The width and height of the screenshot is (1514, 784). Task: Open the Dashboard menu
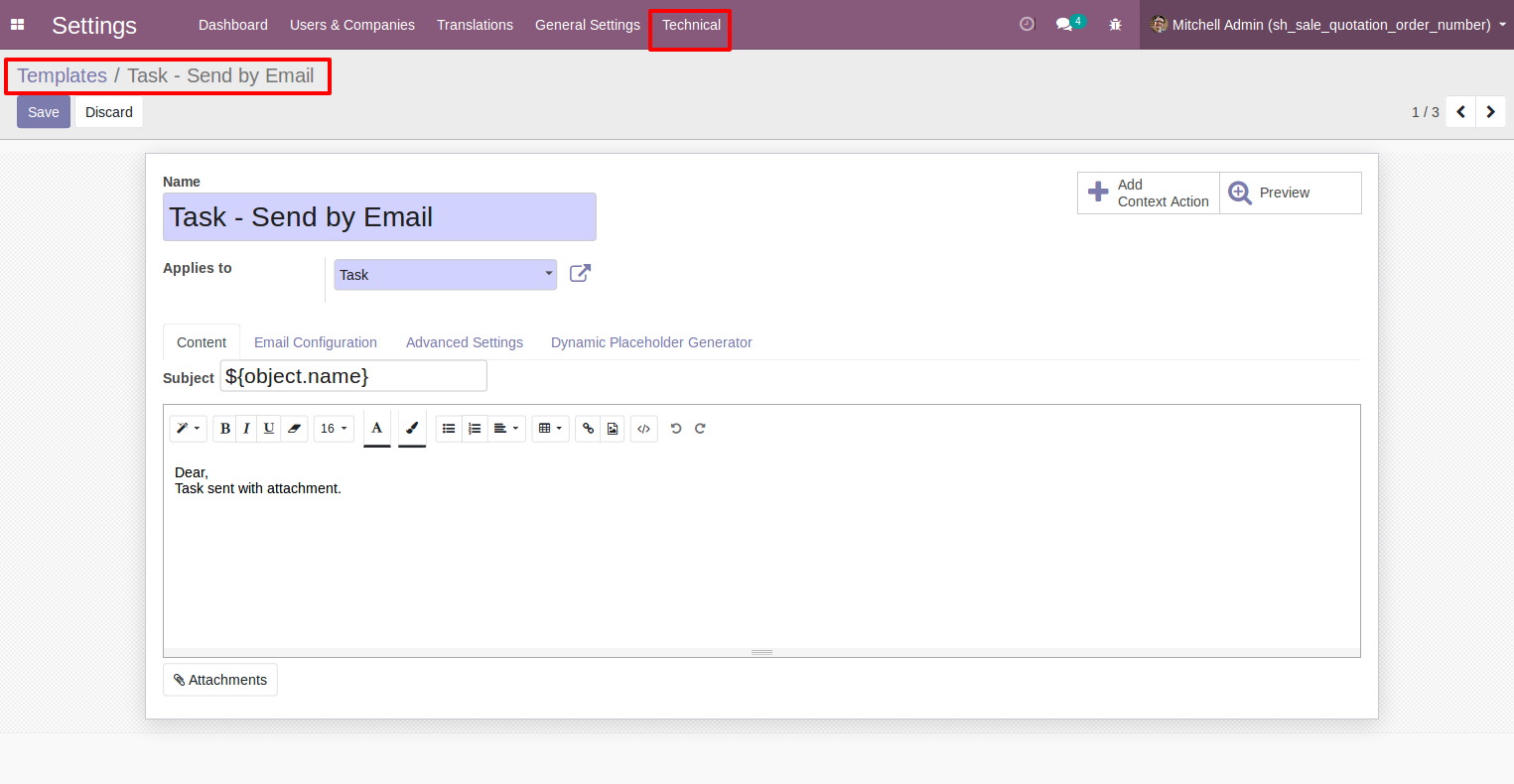tap(233, 25)
